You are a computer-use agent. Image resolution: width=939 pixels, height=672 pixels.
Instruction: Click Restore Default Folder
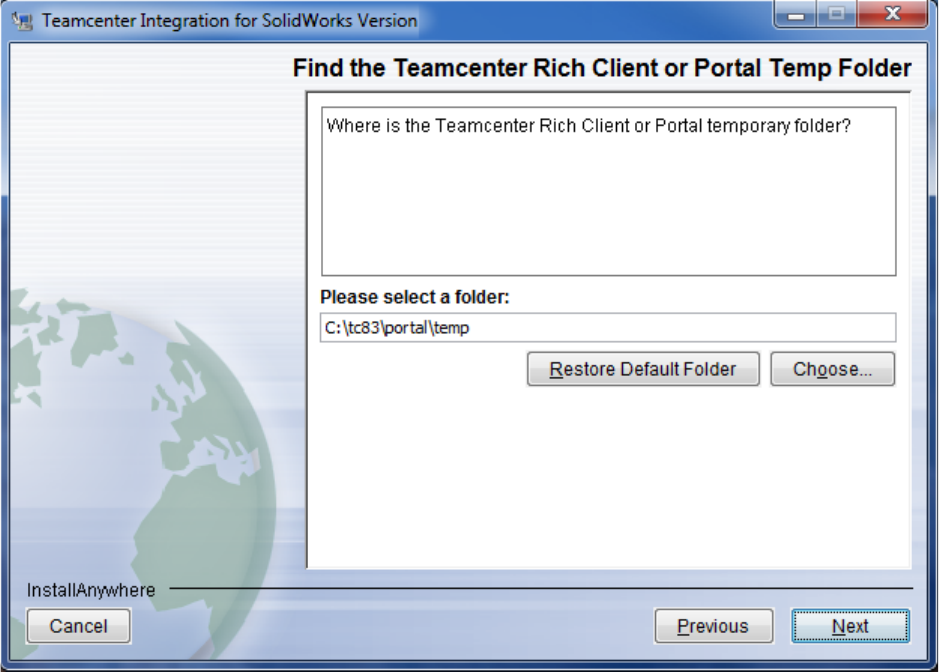coord(643,369)
